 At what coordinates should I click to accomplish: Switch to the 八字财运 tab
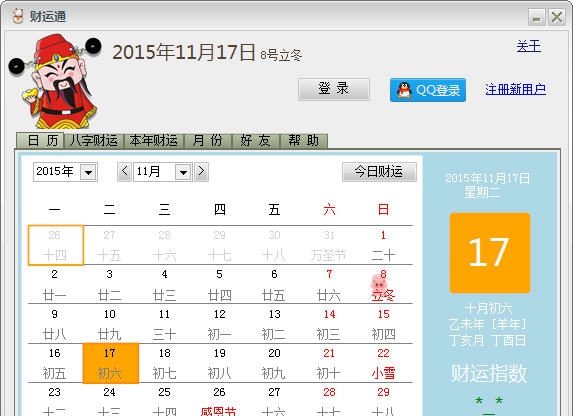click(94, 140)
